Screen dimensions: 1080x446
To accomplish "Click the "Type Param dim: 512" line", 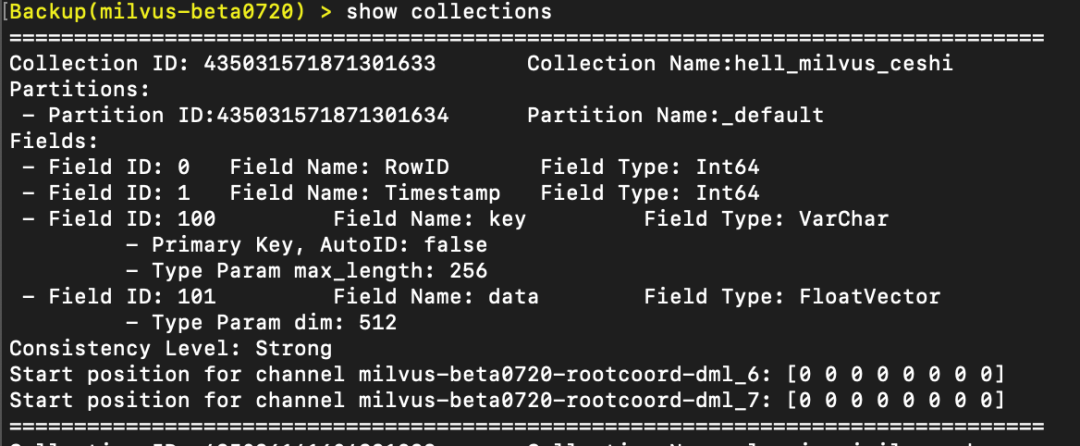I will tap(261, 323).
